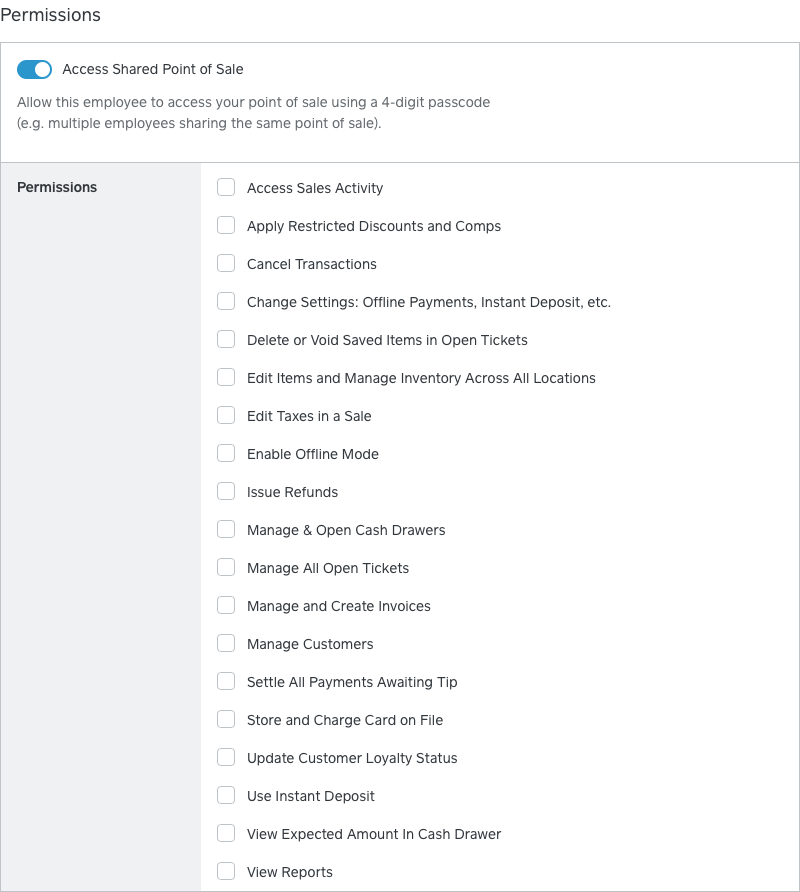800x892 pixels.
Task: Tick the Enable Offline Mode checkbox
Action: coord(226,453)
